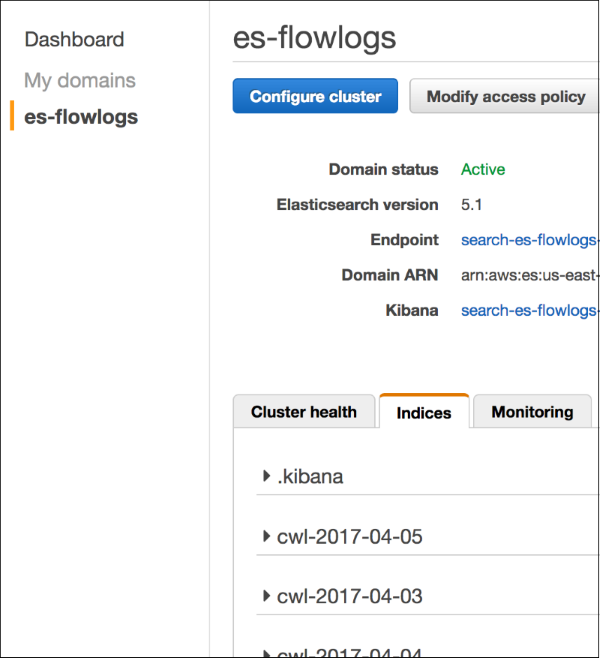The width and height of the screenshot is (600, 658).
Task: Expand the cwl-2017-04-05 index arrow
Action: tap(266, 537)
